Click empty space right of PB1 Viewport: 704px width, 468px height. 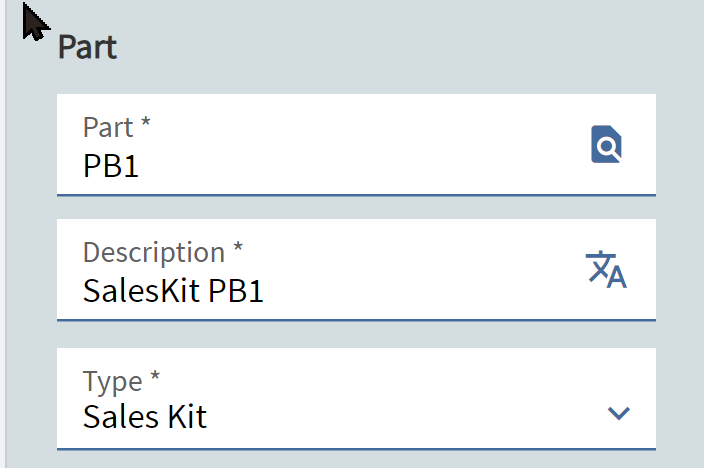pyautogui.click(x=359, y=166)
